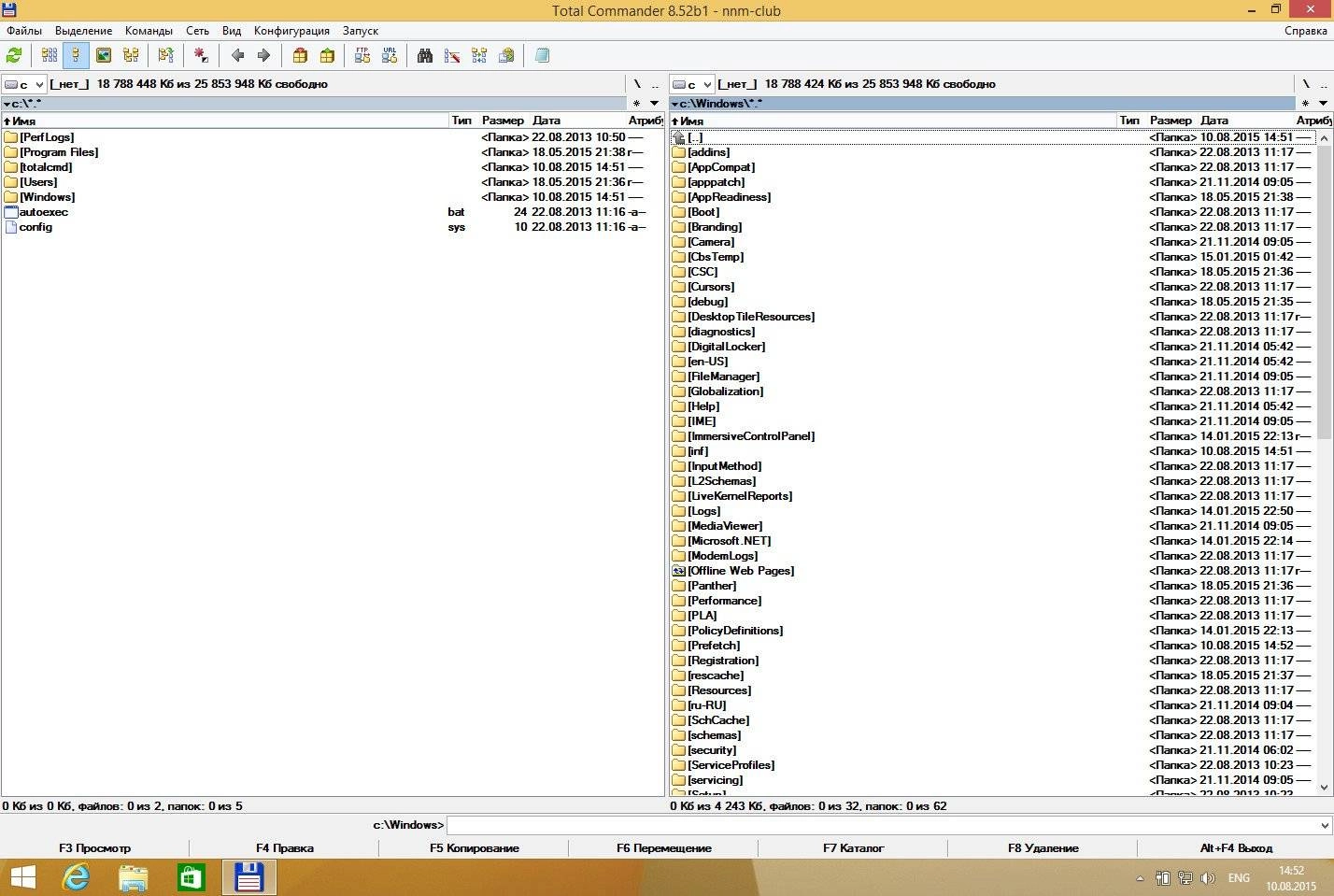Click the F5 Копирование button
The image size is (1334, 896).
[x=475, y=848]
